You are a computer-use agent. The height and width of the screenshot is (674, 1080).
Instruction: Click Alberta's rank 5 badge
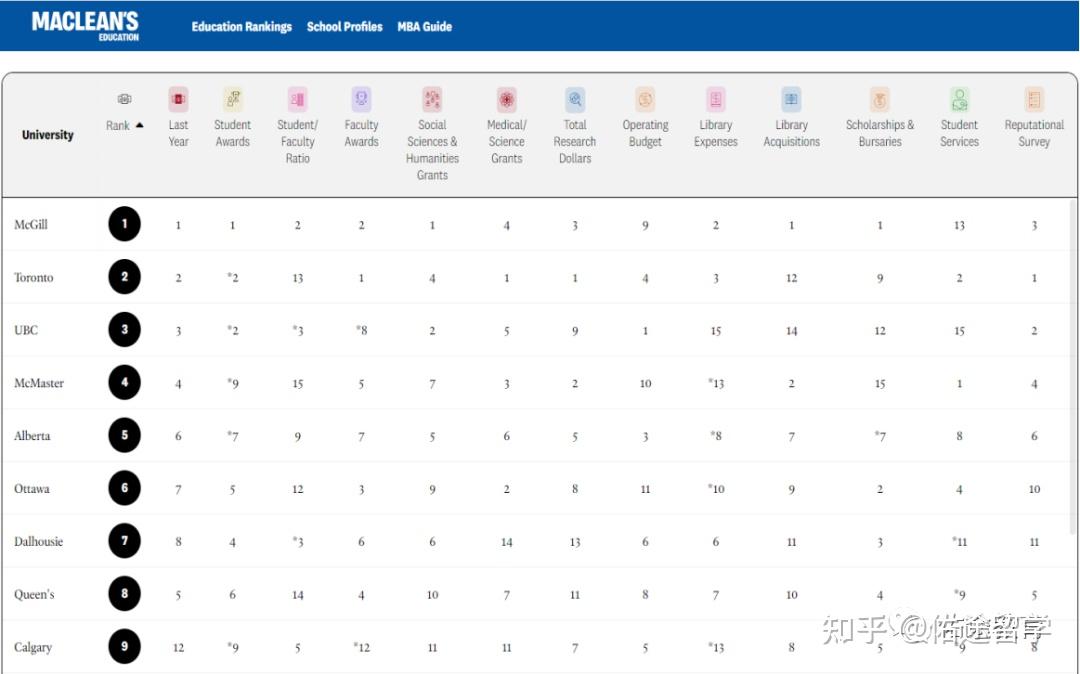click(x=124, y=435)
